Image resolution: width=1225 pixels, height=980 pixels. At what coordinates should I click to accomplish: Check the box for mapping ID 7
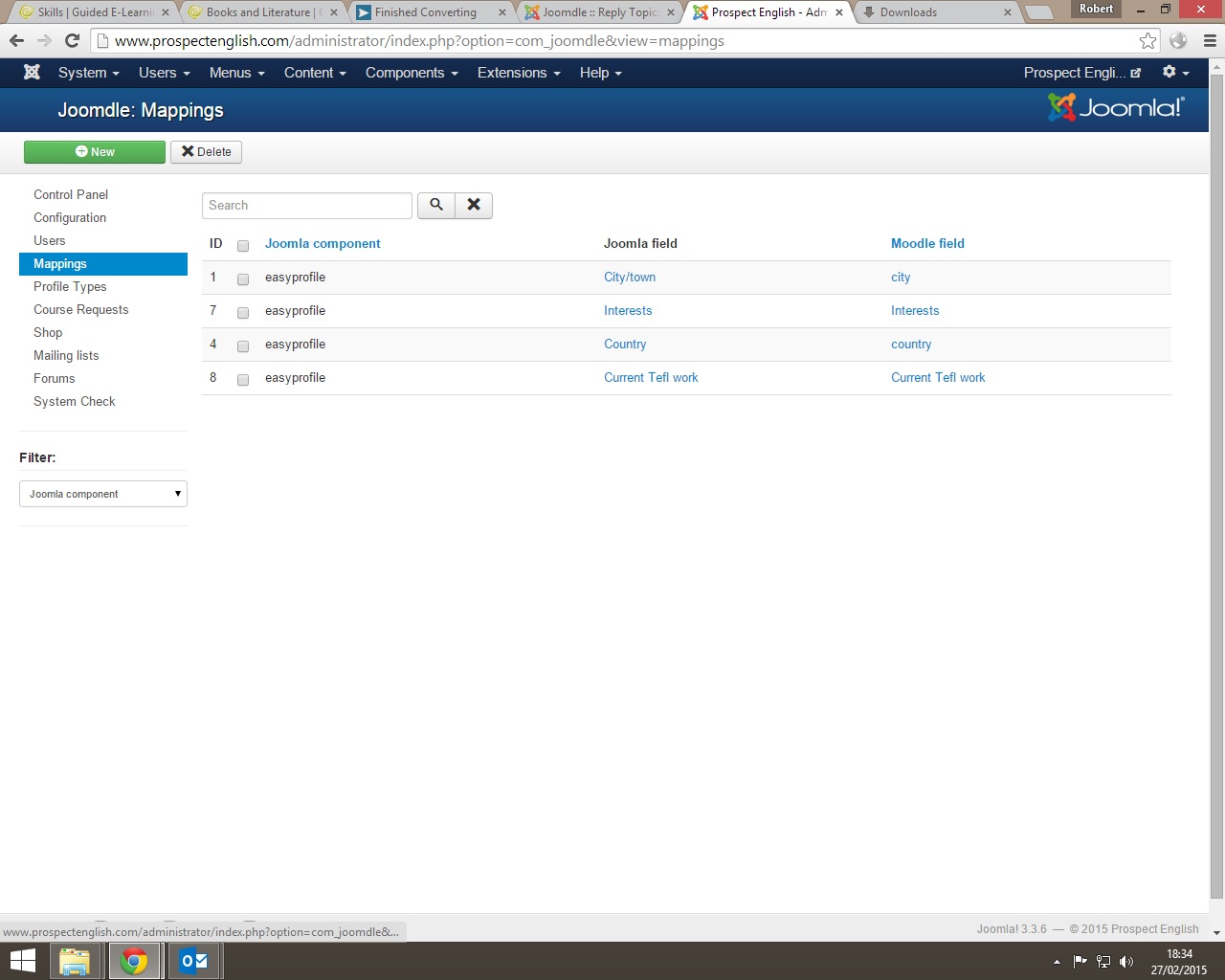[x=243, y=313]
